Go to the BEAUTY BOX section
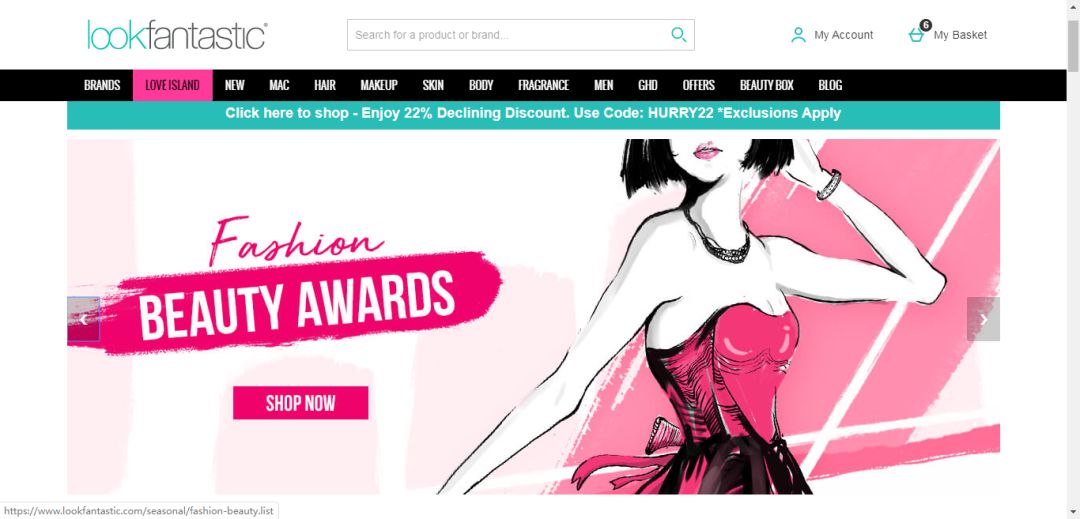This screenshot has width=1080, height=519. 767,85
